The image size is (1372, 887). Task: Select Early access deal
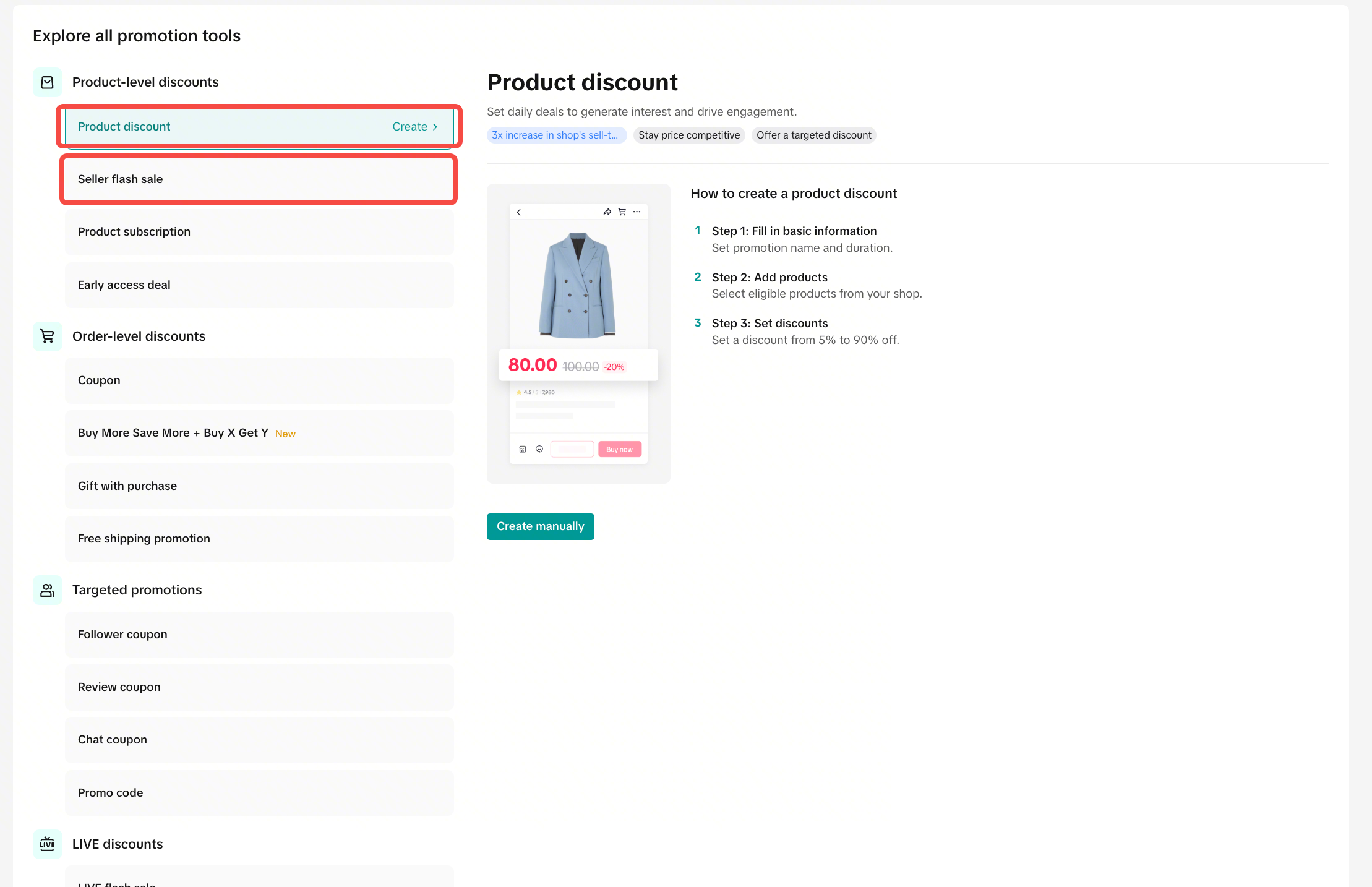point(259,285)
